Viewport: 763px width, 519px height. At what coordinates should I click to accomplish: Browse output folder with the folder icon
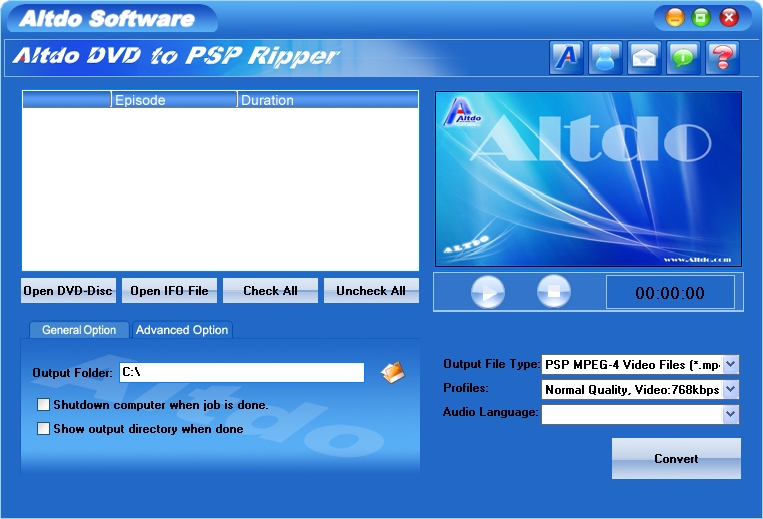coord(393,373)
